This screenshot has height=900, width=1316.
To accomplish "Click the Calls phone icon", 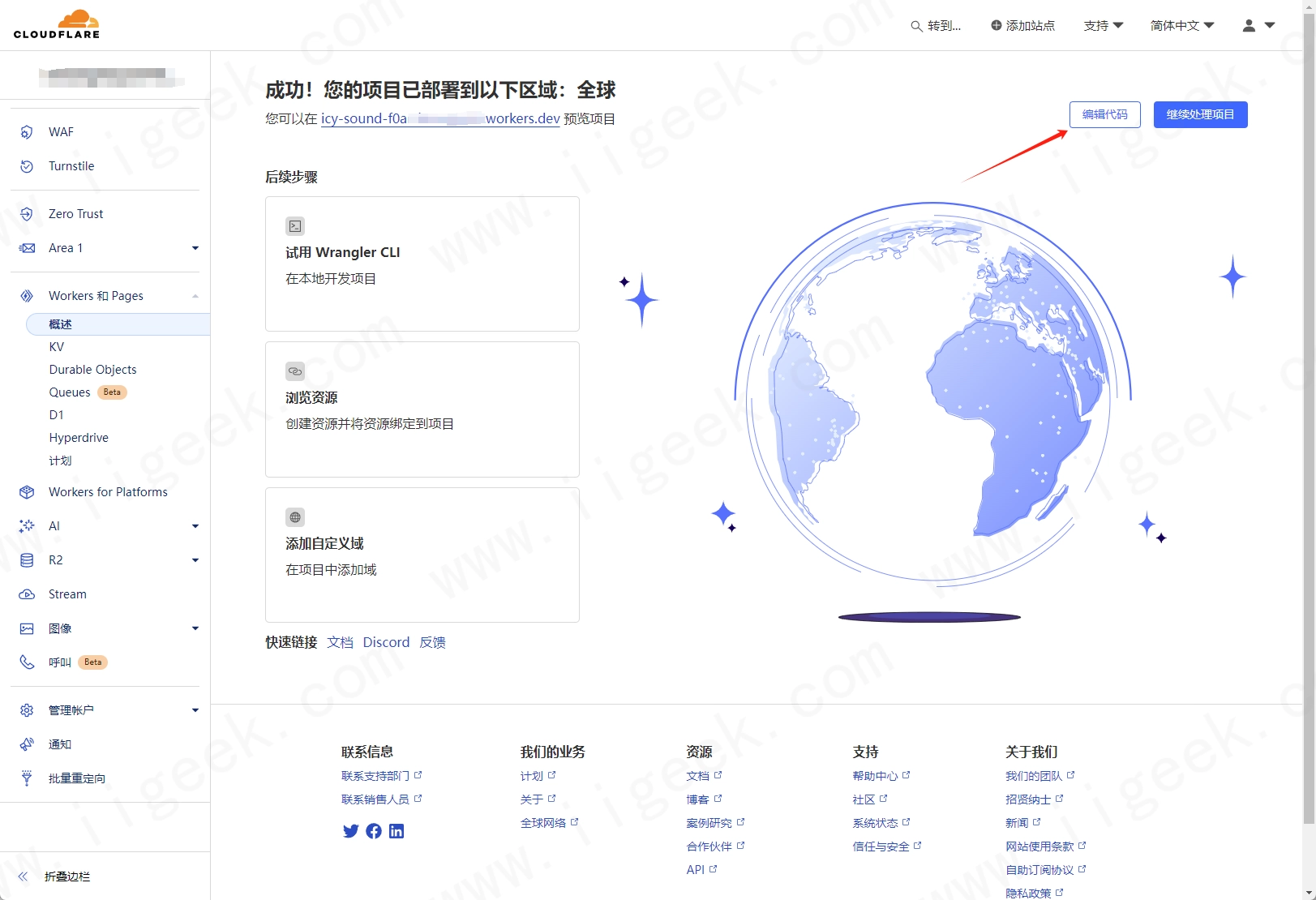I will pos(27,662).
